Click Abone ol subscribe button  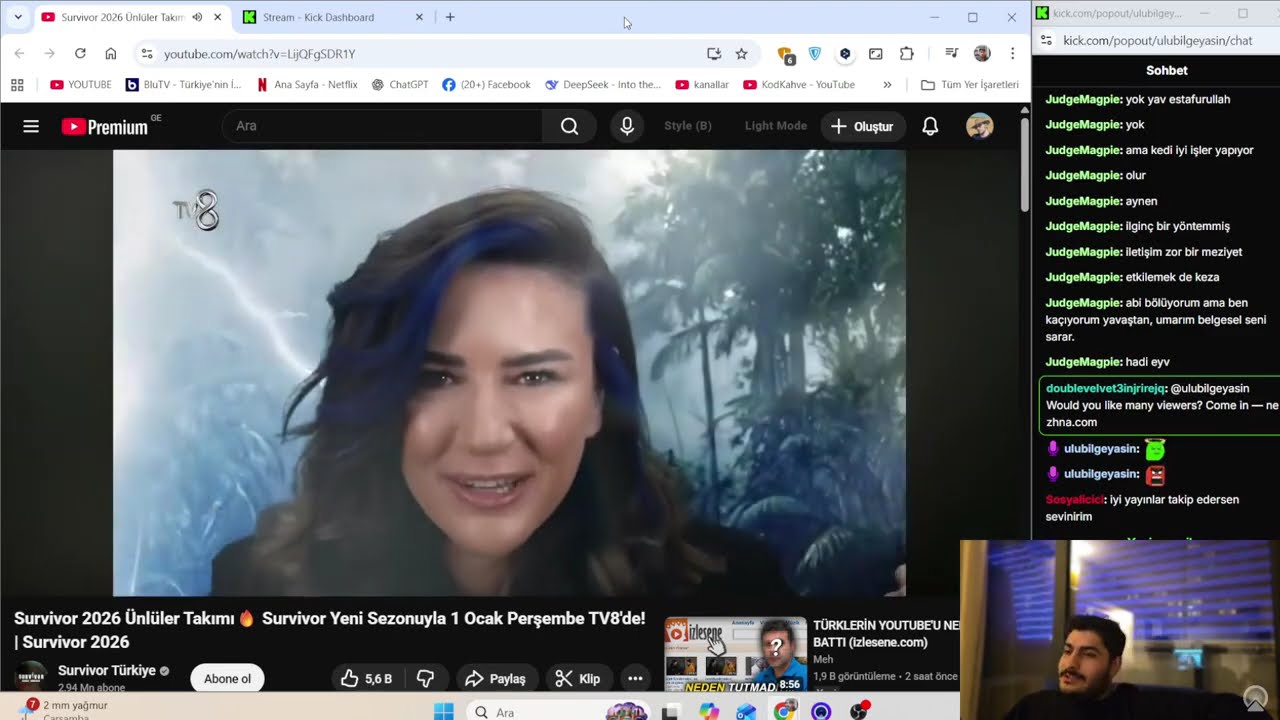(x=227, y=678)
